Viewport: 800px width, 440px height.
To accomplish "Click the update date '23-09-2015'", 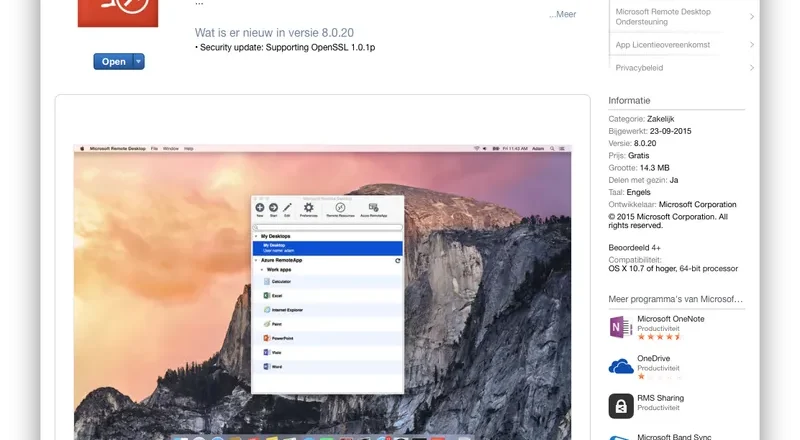I will pyautogui.click(x=670, y=131).
